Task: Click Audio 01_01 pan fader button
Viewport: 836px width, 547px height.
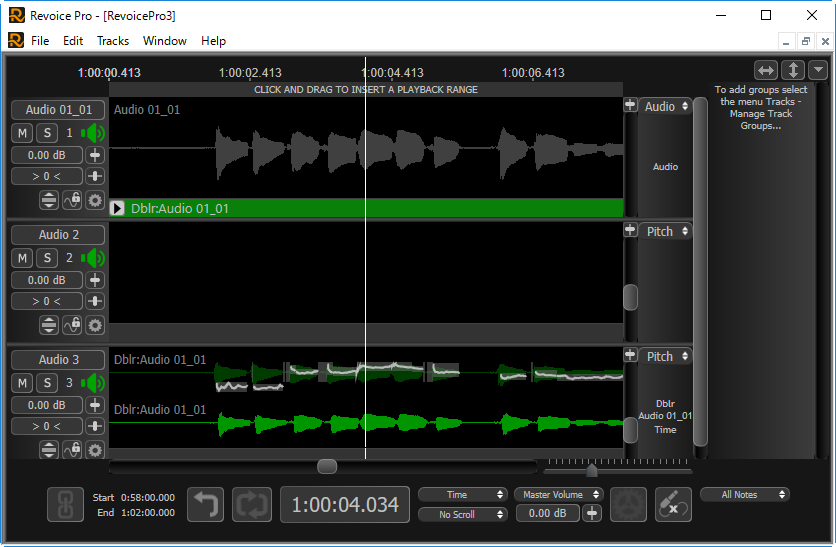Action: pos(95,176)
